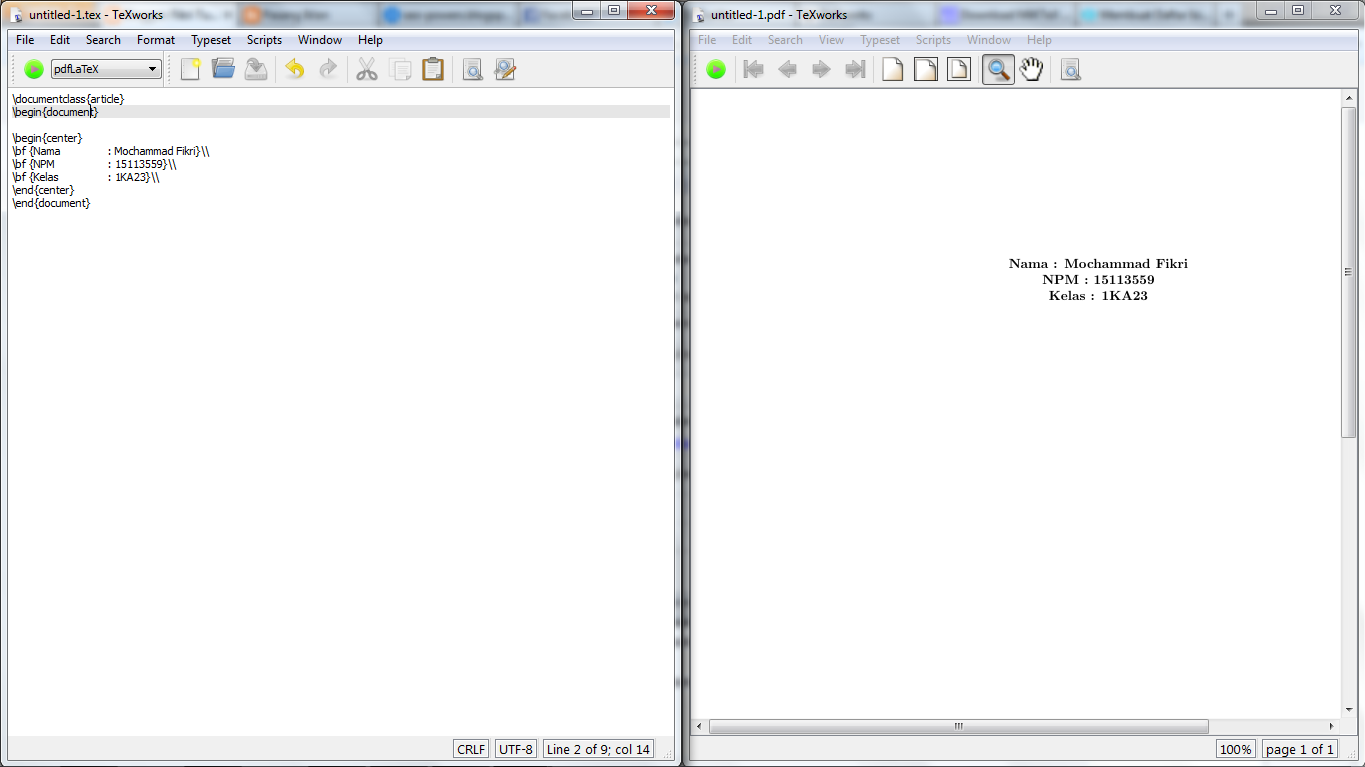Click the Line 2 of 9 status field

(598, 748)
